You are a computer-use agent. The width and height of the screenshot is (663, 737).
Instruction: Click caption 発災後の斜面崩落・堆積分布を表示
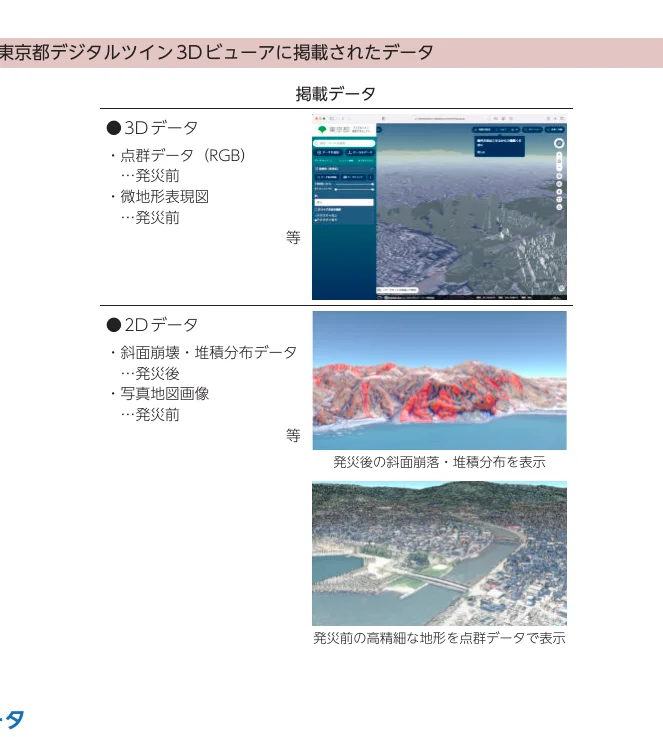click(439, 462)
